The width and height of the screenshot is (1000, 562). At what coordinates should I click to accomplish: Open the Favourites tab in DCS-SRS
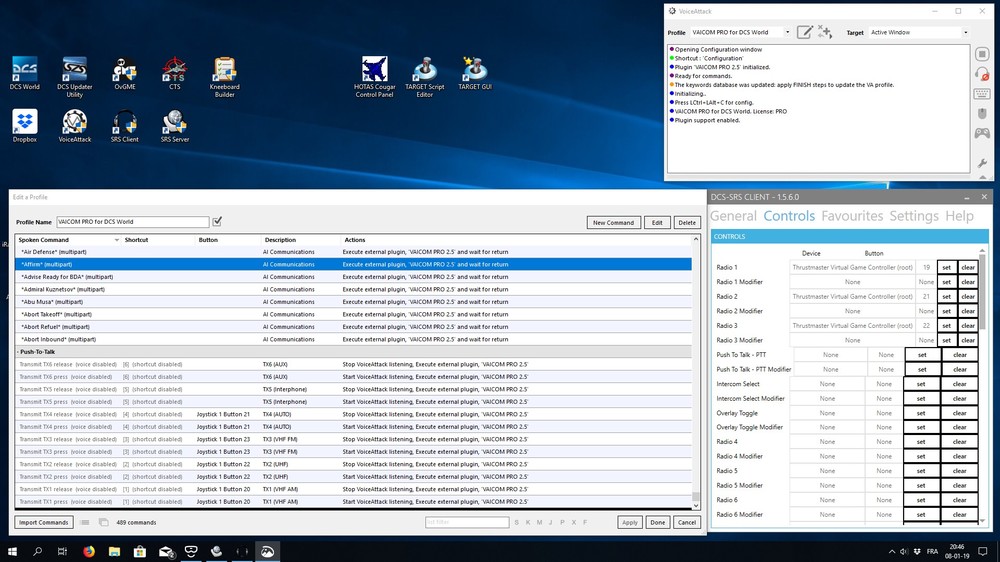point(852,216)
